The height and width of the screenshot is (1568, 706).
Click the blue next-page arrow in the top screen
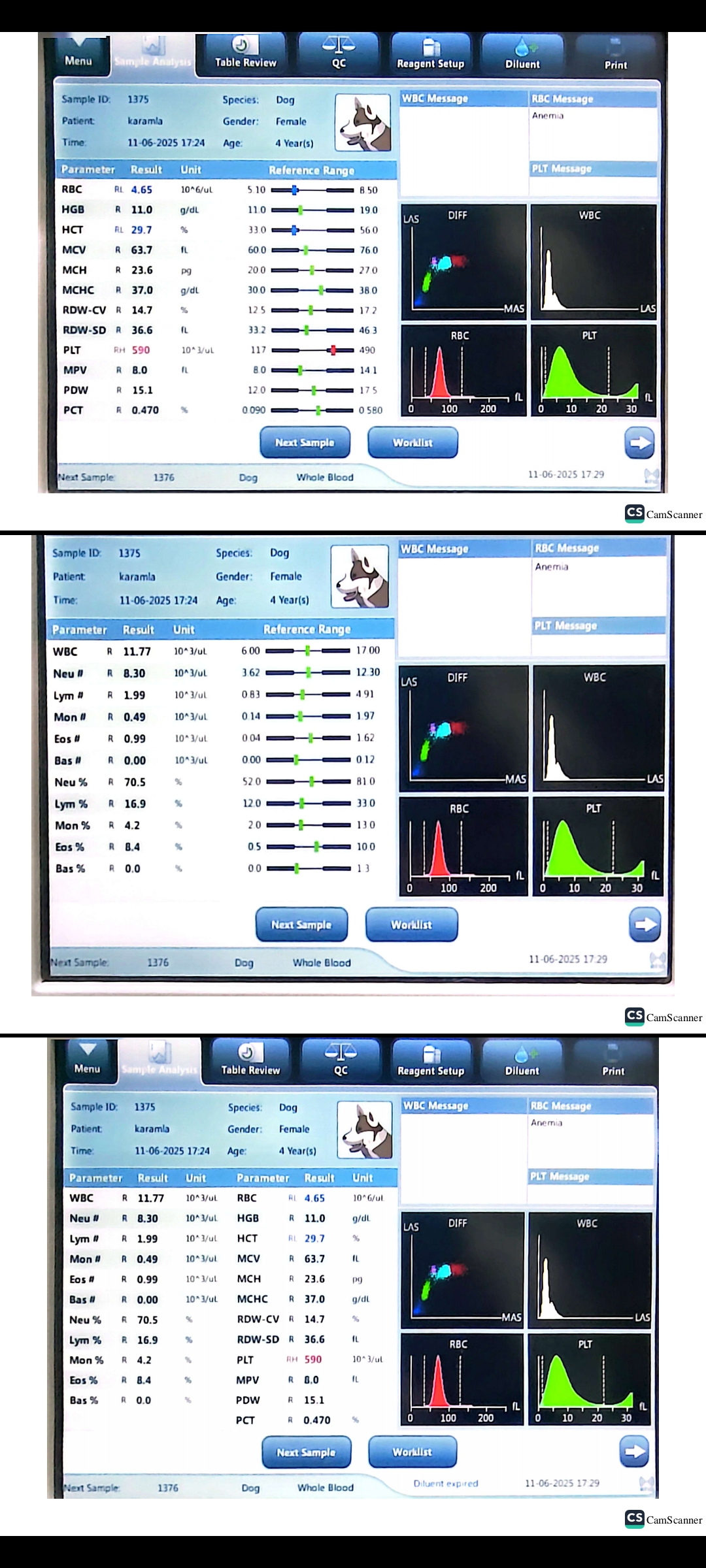[x=639, y=443]
